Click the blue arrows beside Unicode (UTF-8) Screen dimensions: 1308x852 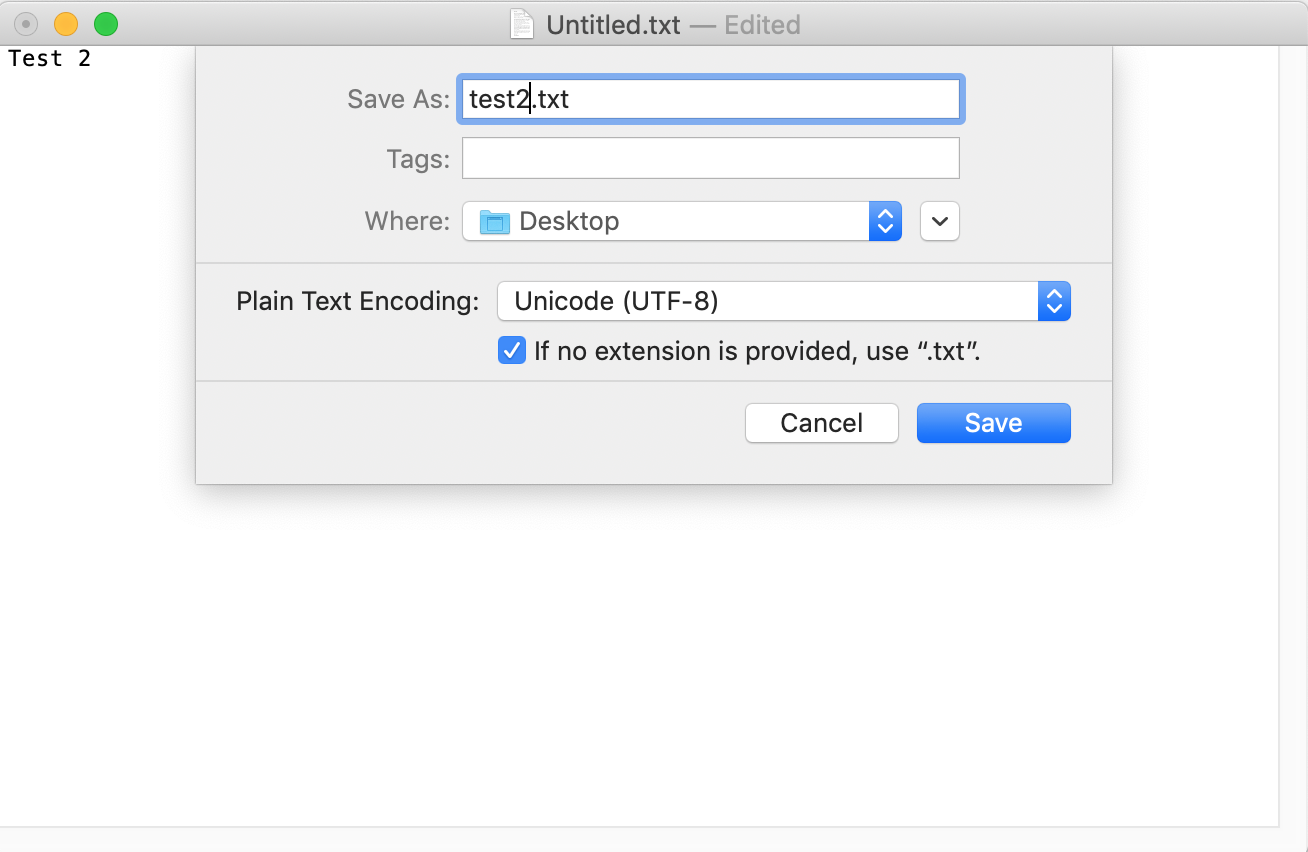(x=1054, y=301)
